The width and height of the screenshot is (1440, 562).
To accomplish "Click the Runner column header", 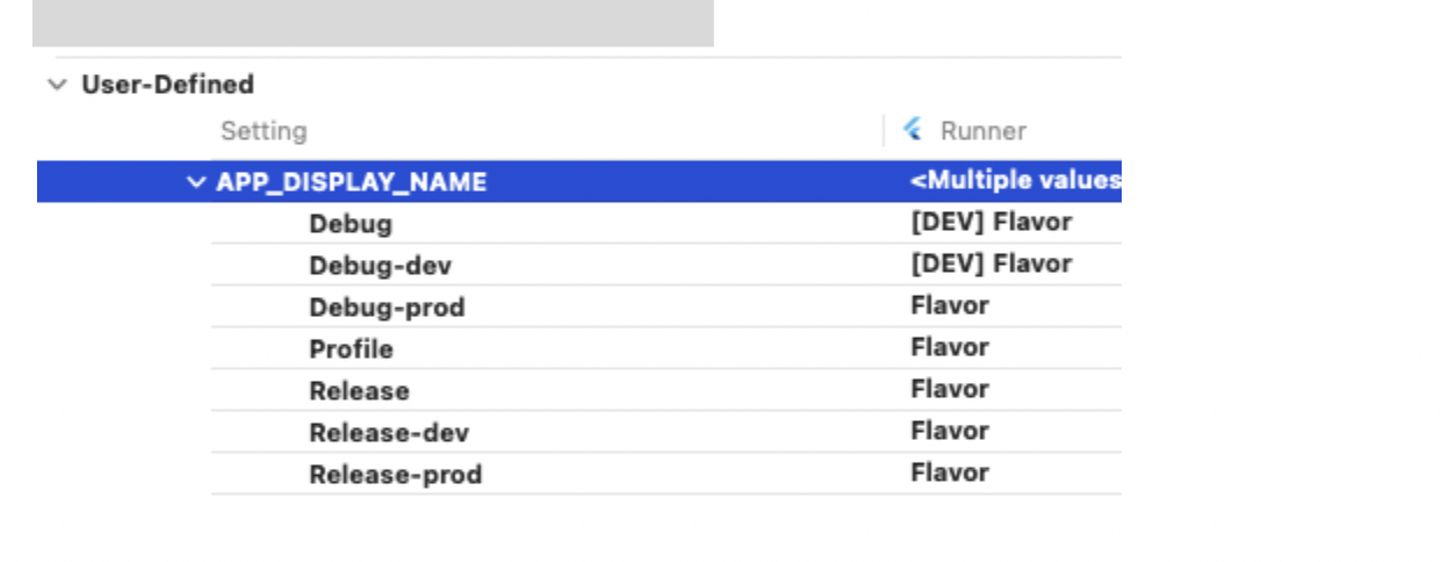I will [983, 131].
